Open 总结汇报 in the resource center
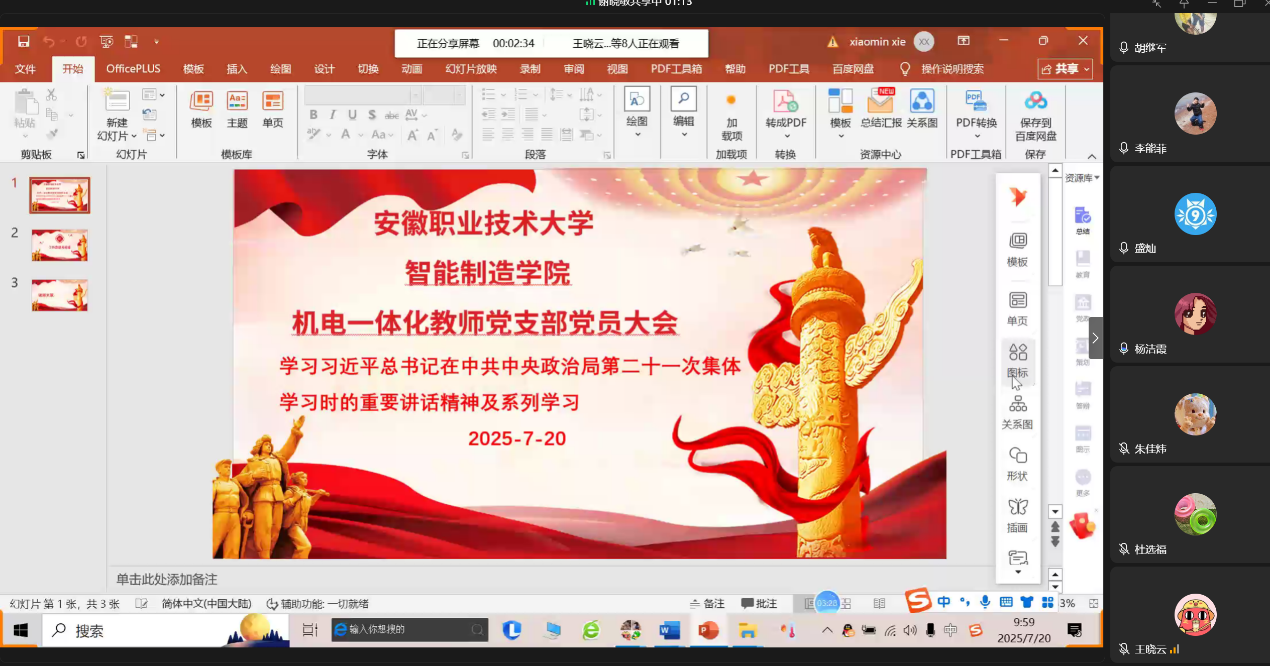Image resolution: width=1270 pixels, height=666 pixels. (880, 102)
